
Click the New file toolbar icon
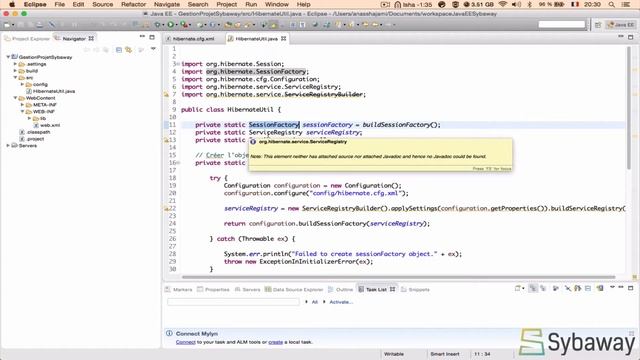7,25
